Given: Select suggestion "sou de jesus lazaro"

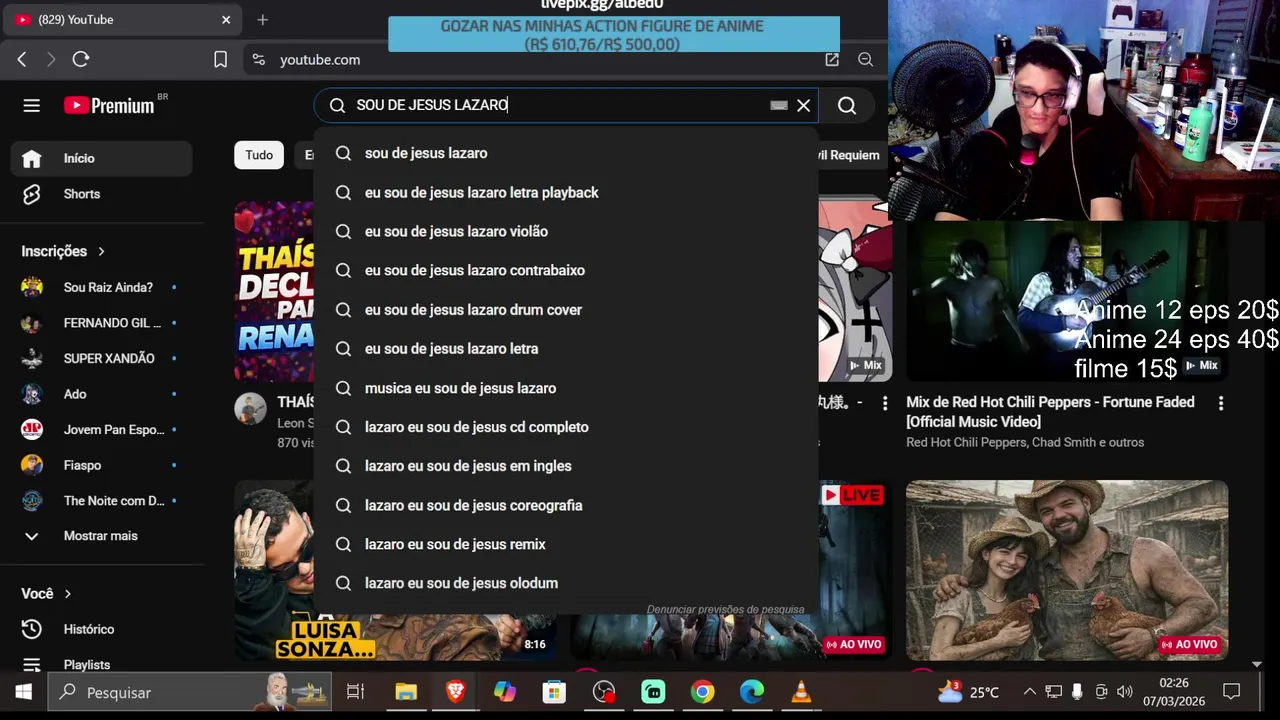Looking at the screenshot, I should coord(566,153).
